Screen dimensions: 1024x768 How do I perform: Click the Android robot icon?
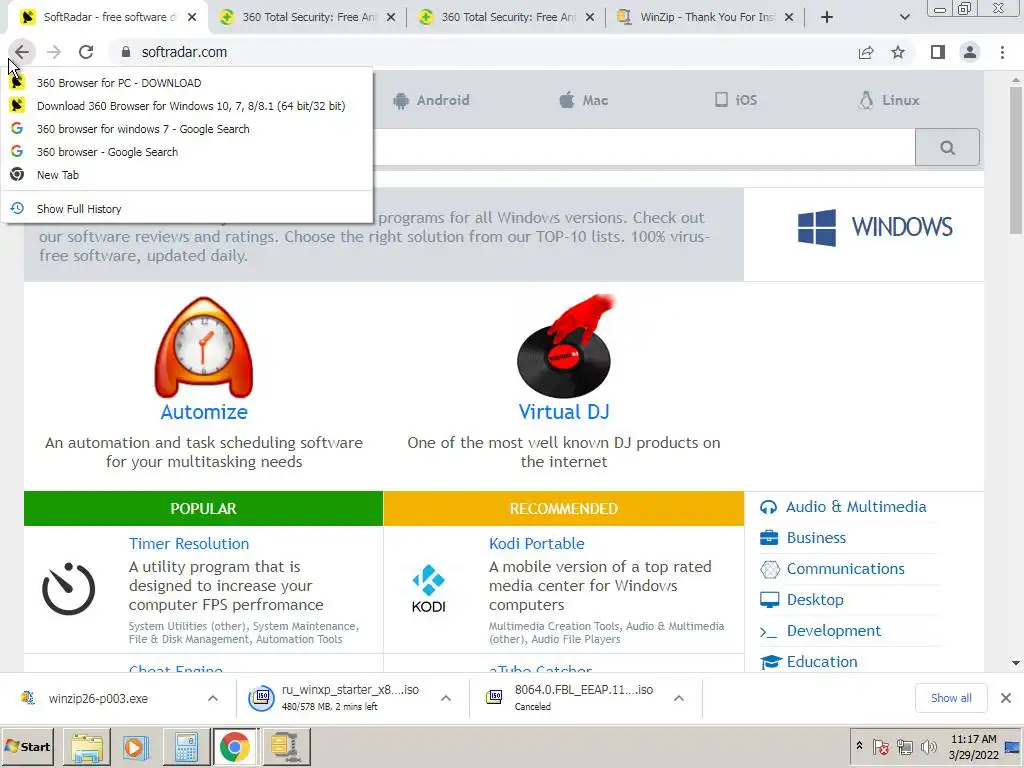click(x=401, y=101)
